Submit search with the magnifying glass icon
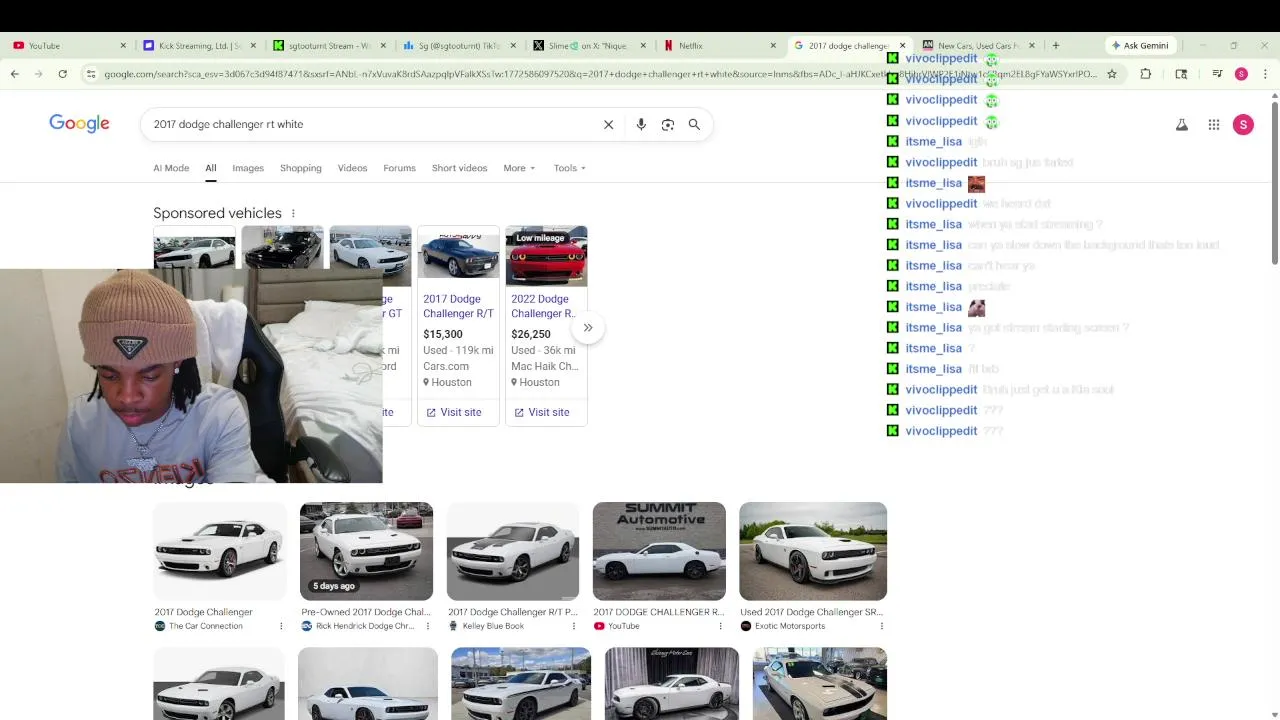This screenshot has height=720, width=1280. pos(694,124)
